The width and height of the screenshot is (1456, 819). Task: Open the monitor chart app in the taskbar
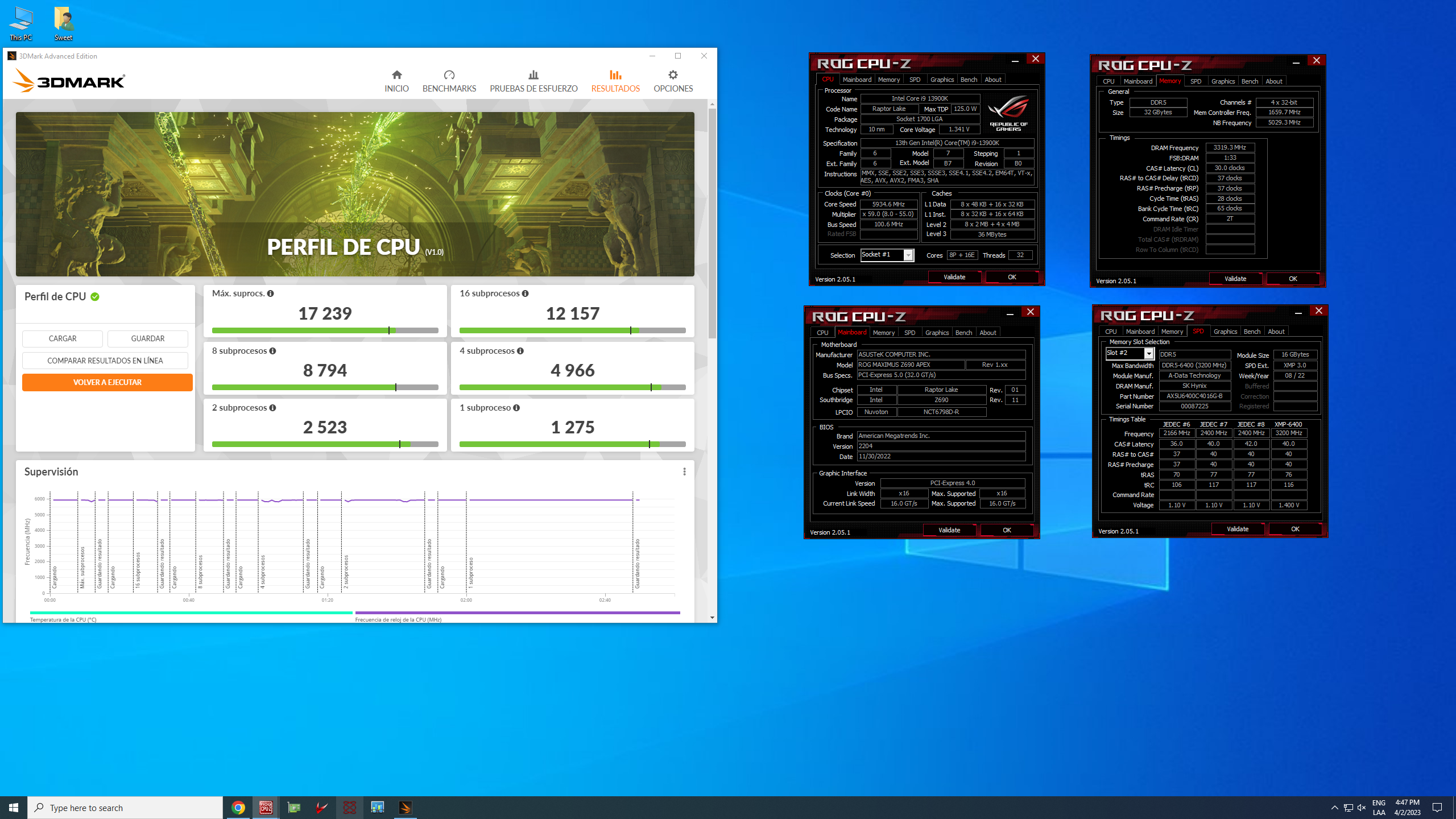[378, 808]
